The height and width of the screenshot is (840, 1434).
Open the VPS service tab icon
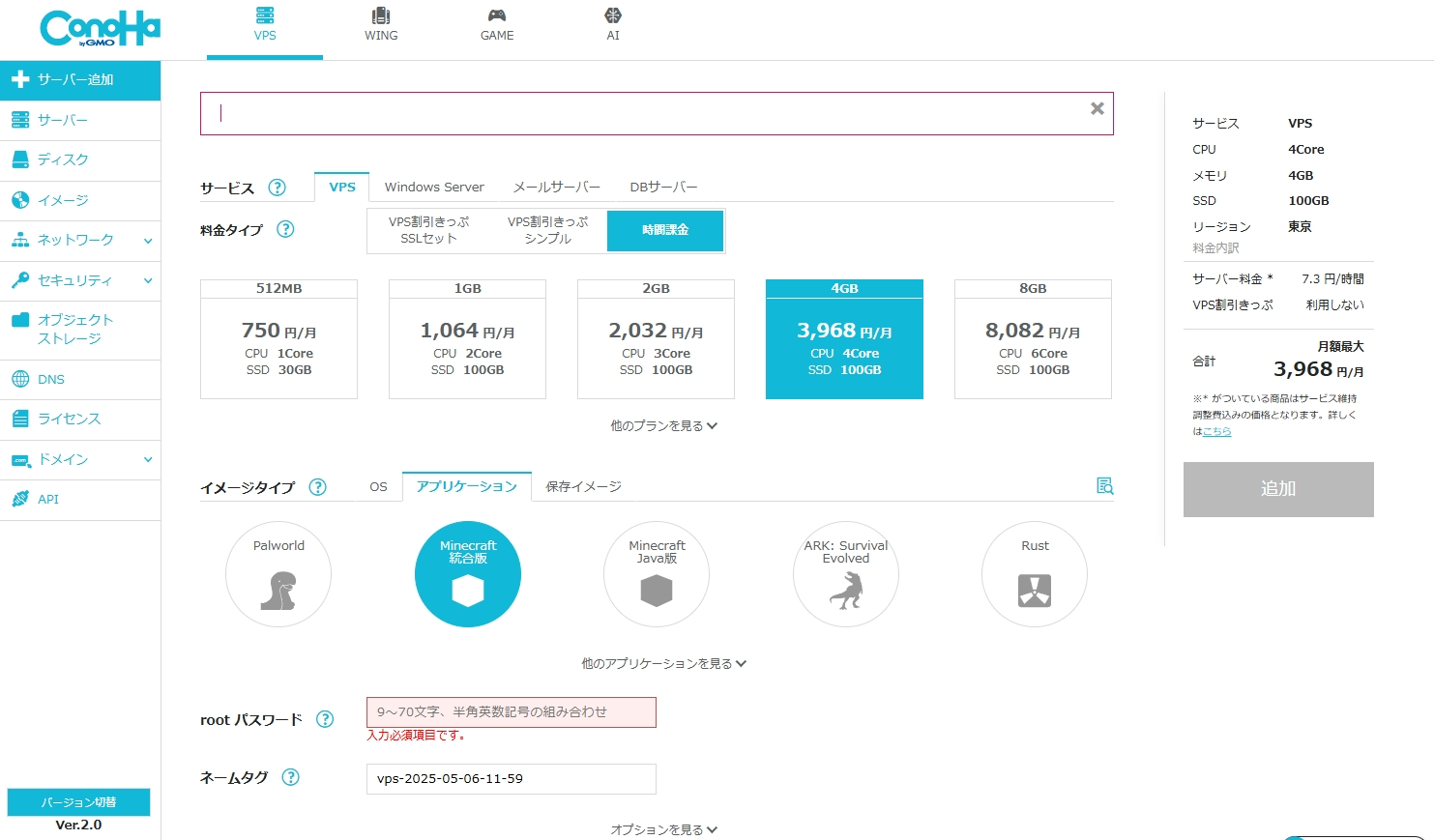[265, 15]
